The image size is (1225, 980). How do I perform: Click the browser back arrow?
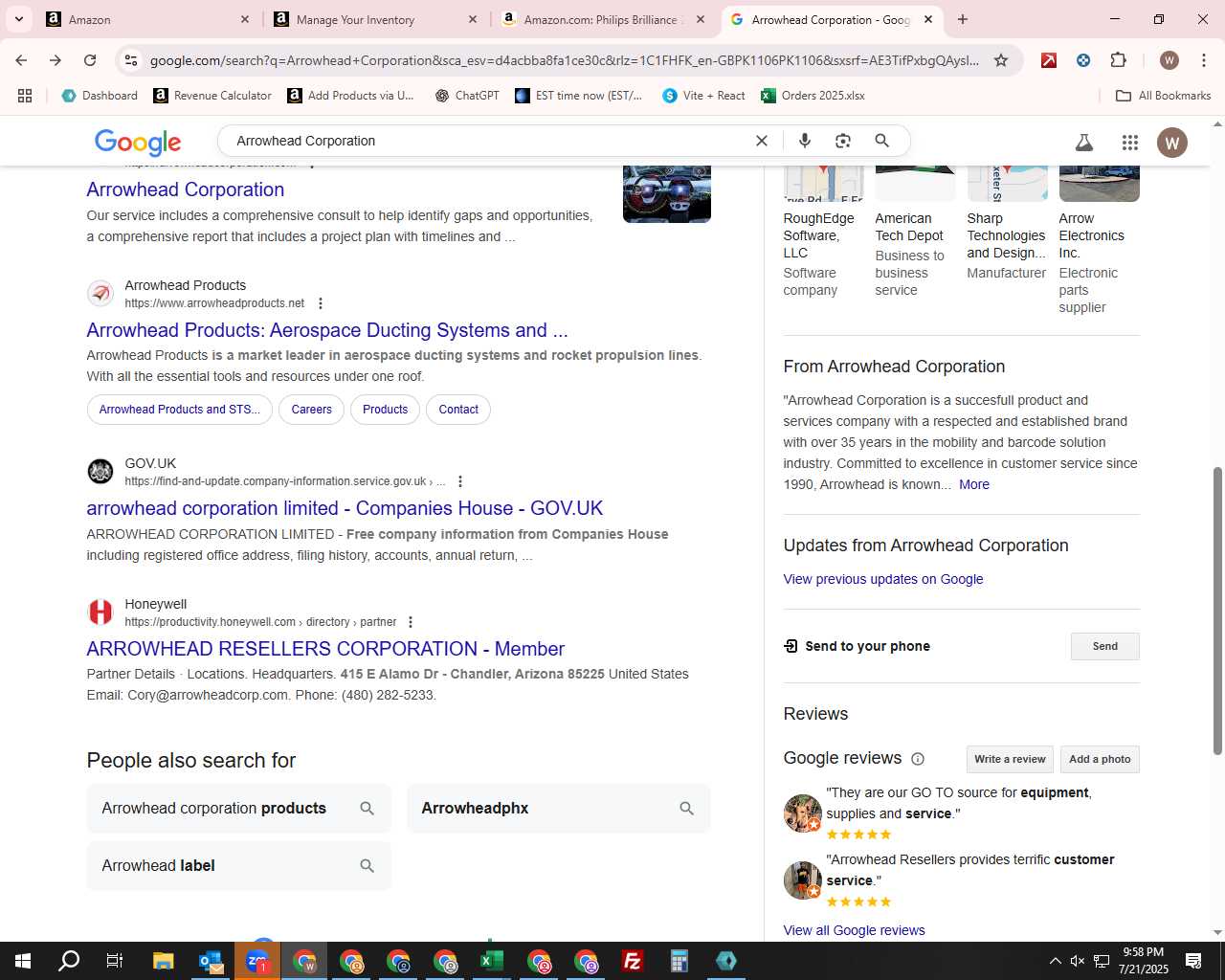click(x=21, y=60)
